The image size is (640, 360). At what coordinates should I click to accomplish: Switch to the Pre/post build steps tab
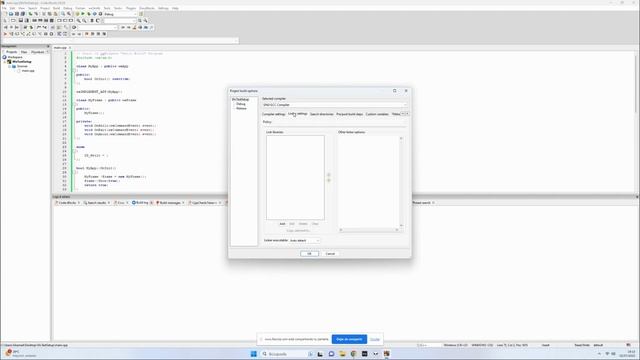click(349, 114)
